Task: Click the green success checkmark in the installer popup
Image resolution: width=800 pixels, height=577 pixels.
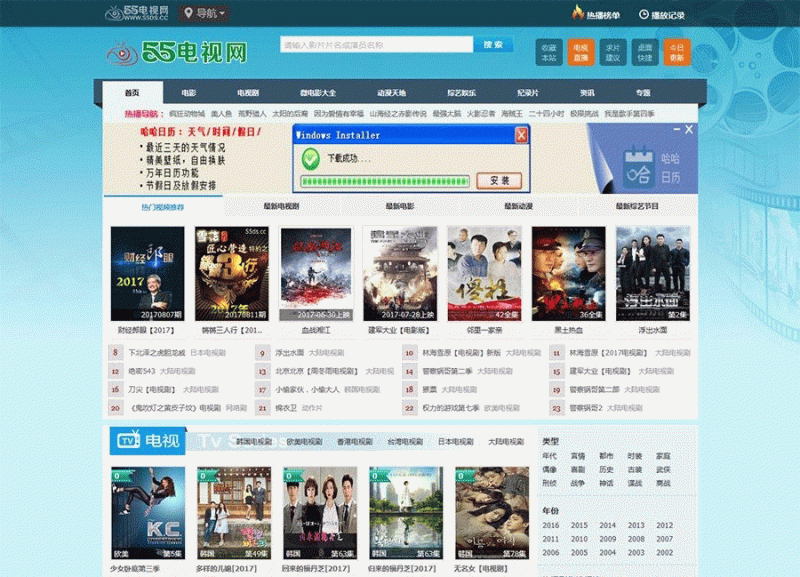Action: pos(309,157)
